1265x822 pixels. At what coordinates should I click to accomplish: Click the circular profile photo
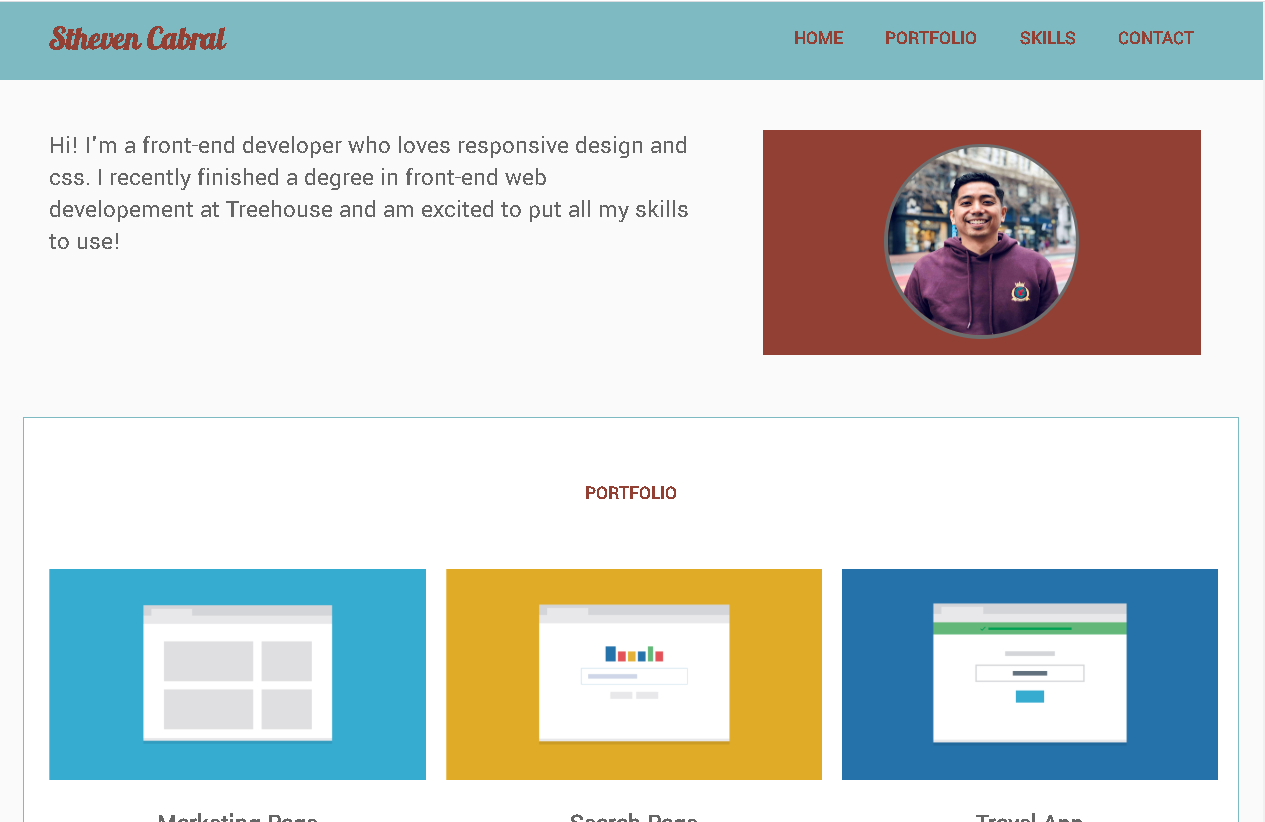coord(981,241)
